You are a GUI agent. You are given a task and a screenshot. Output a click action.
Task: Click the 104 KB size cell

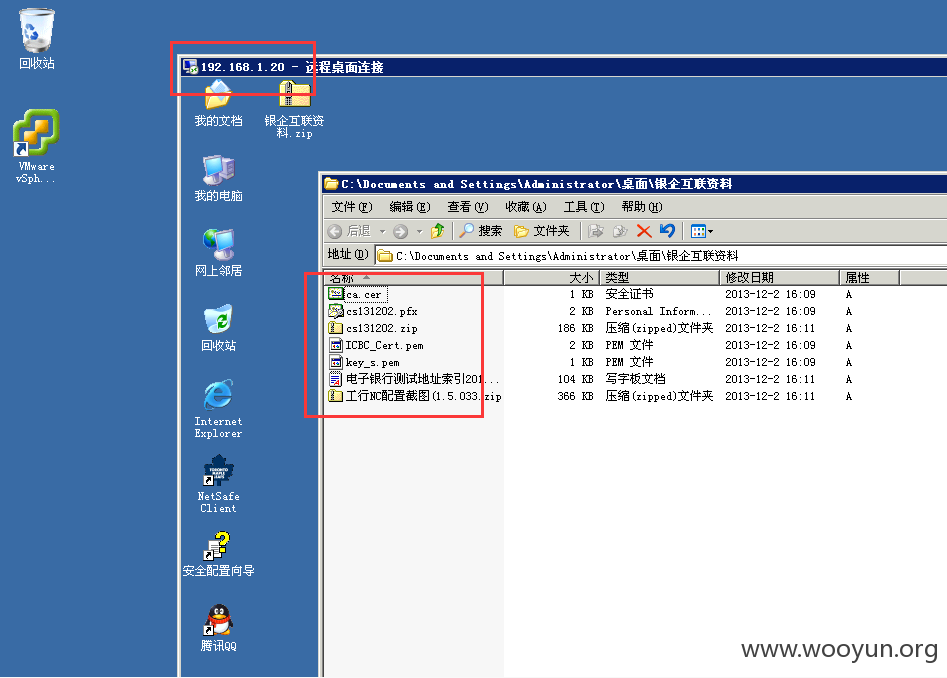pos(576,379)
